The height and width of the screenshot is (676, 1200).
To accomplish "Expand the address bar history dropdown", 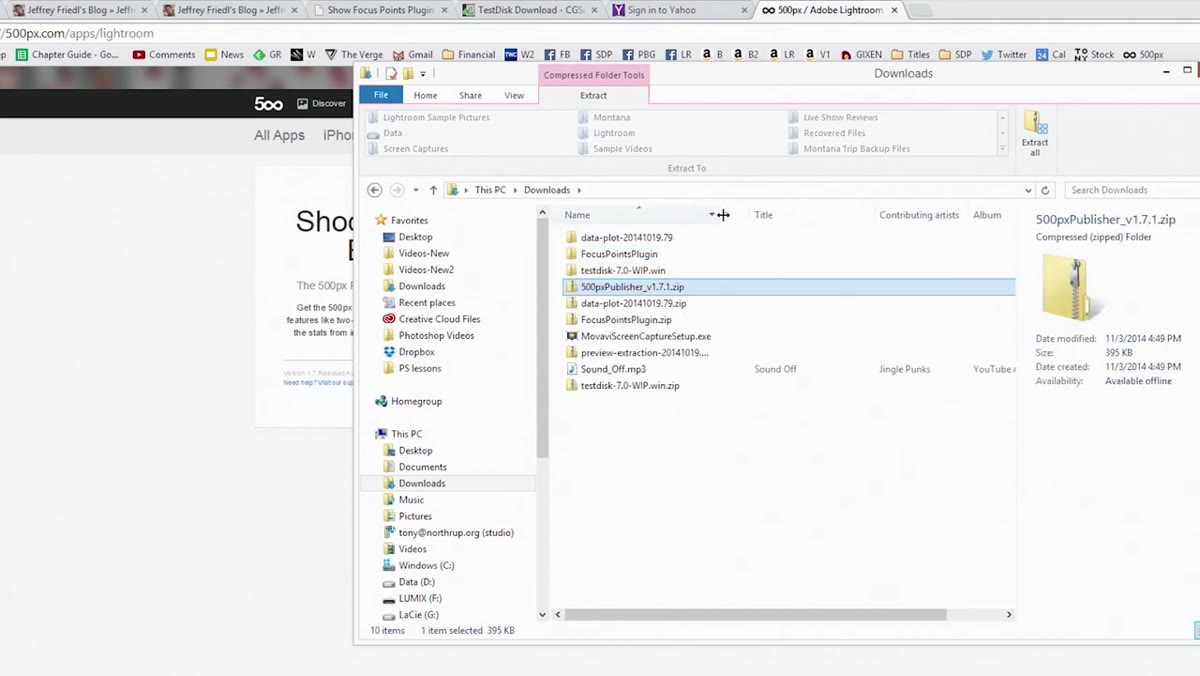I will coord(1028,190).
